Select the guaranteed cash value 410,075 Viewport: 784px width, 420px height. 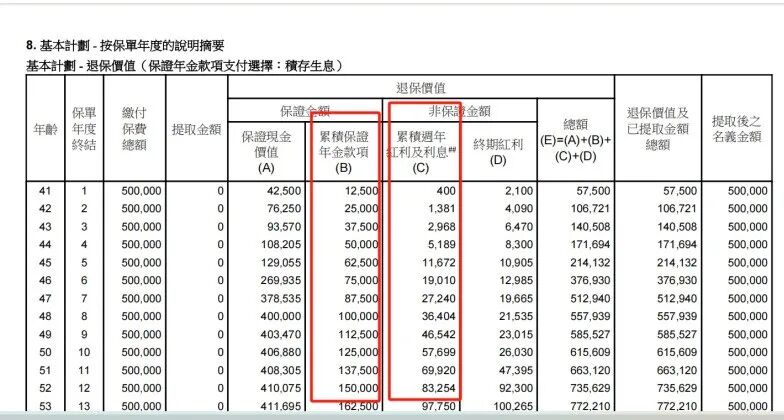(282, 385)
